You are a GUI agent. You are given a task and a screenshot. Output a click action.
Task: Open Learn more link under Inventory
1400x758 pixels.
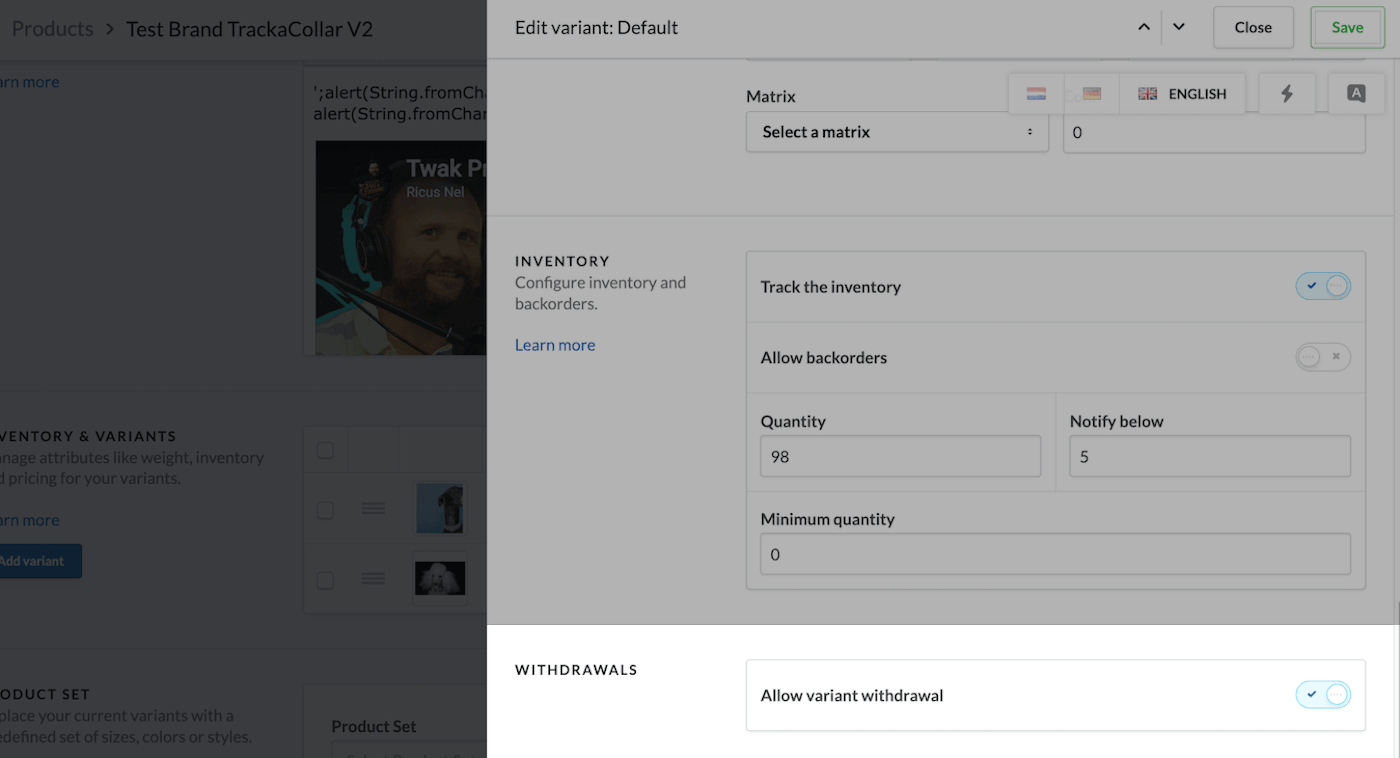(555, 345)
